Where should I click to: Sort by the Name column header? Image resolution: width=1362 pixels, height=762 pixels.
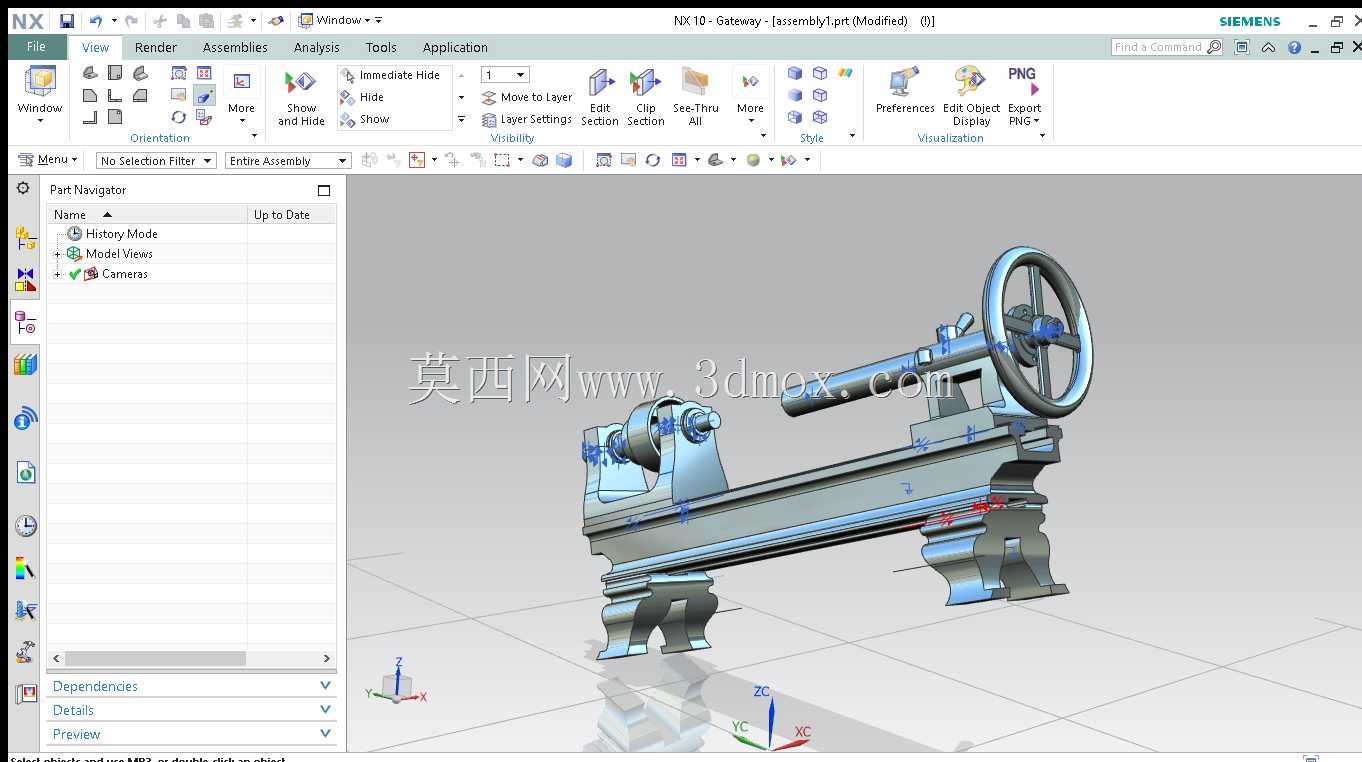coord(147,214)
